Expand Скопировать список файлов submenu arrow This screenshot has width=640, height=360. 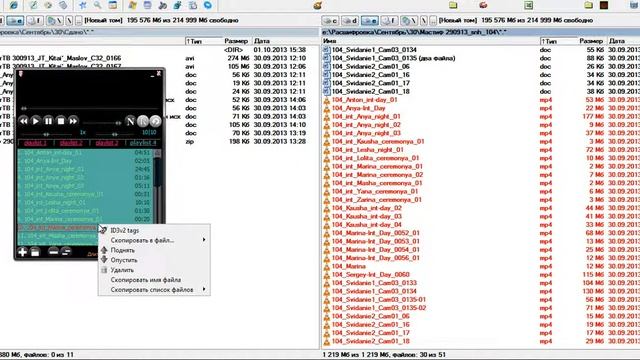pos(204,289)
